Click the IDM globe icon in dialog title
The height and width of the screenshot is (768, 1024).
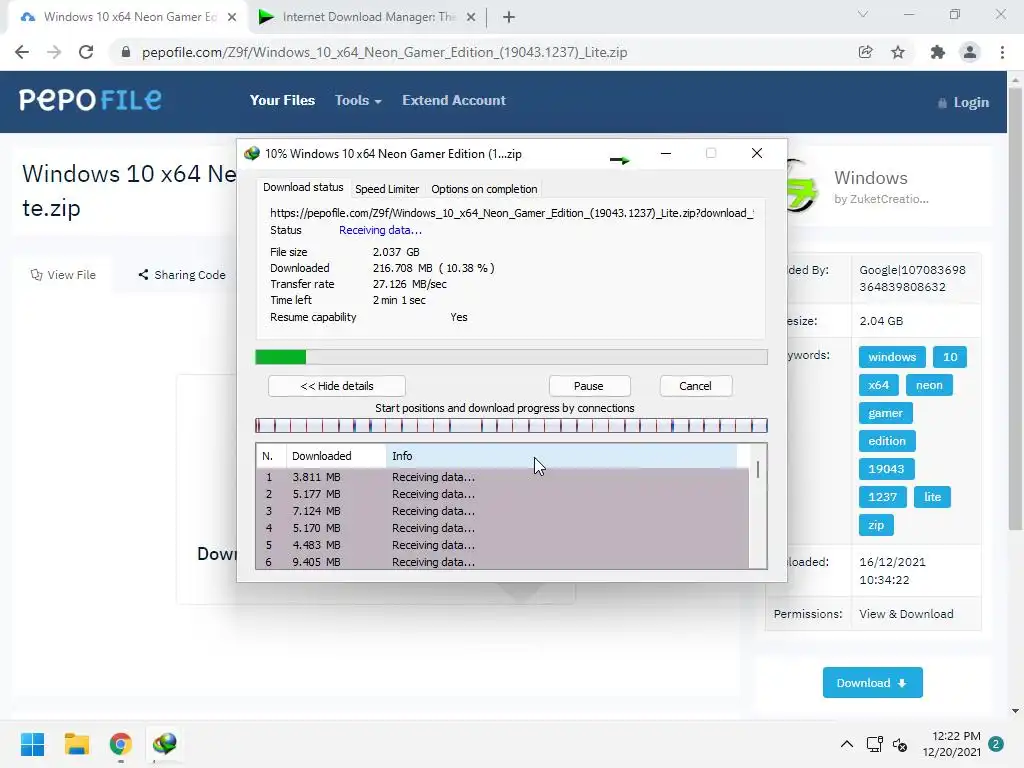pos(251,153)
